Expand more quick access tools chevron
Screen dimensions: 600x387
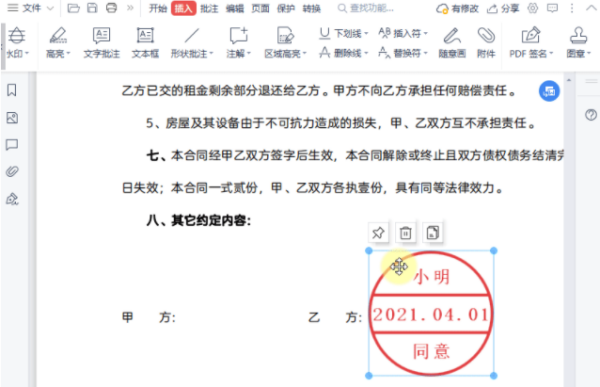tap(130, 8)
